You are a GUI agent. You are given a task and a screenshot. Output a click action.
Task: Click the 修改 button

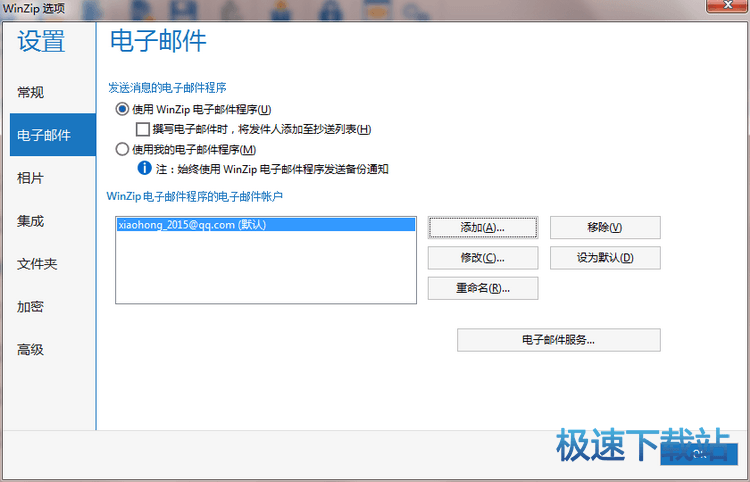click(x=482, y=258)
